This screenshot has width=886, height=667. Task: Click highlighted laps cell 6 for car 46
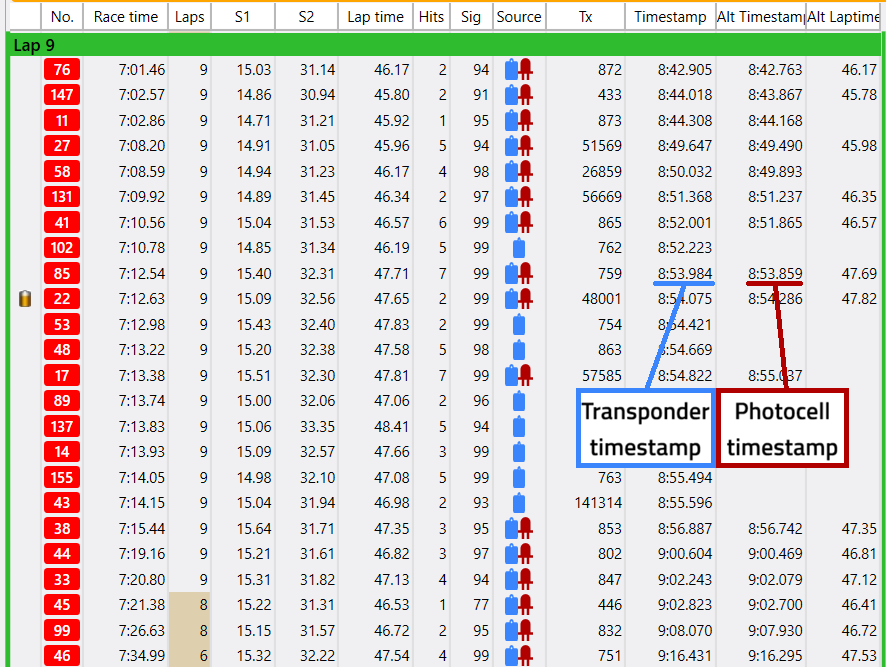190,656
